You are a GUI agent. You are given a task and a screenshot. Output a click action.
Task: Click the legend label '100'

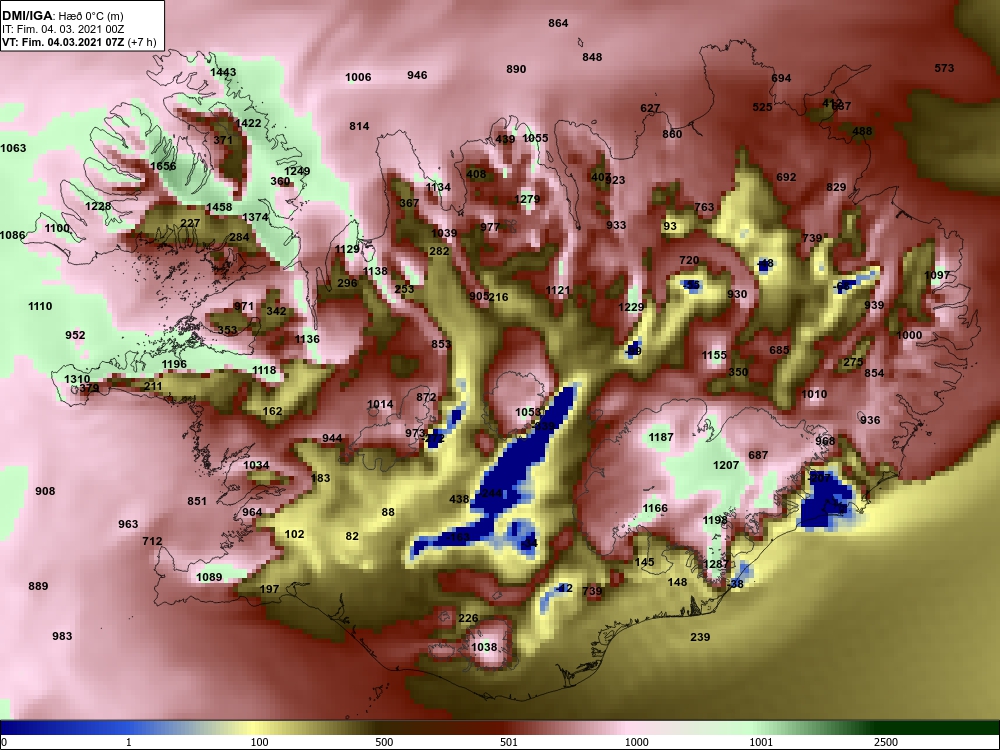coord(259,742)
